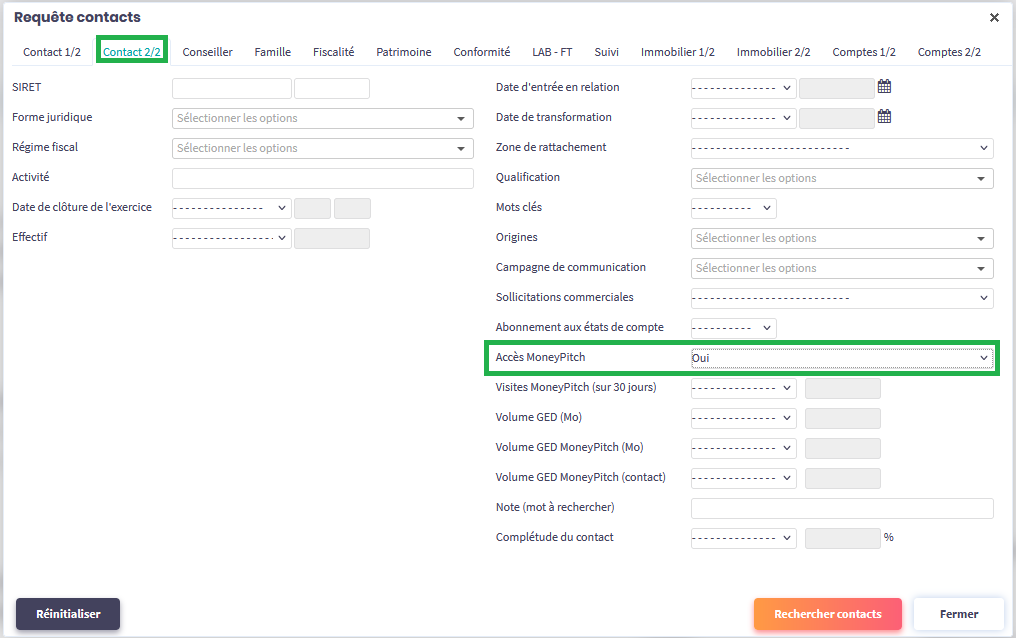This screenshot has height=638, width=1016.
Task: Focus the Note (mot à rechercher) field
Action: [x=841, y=508]
